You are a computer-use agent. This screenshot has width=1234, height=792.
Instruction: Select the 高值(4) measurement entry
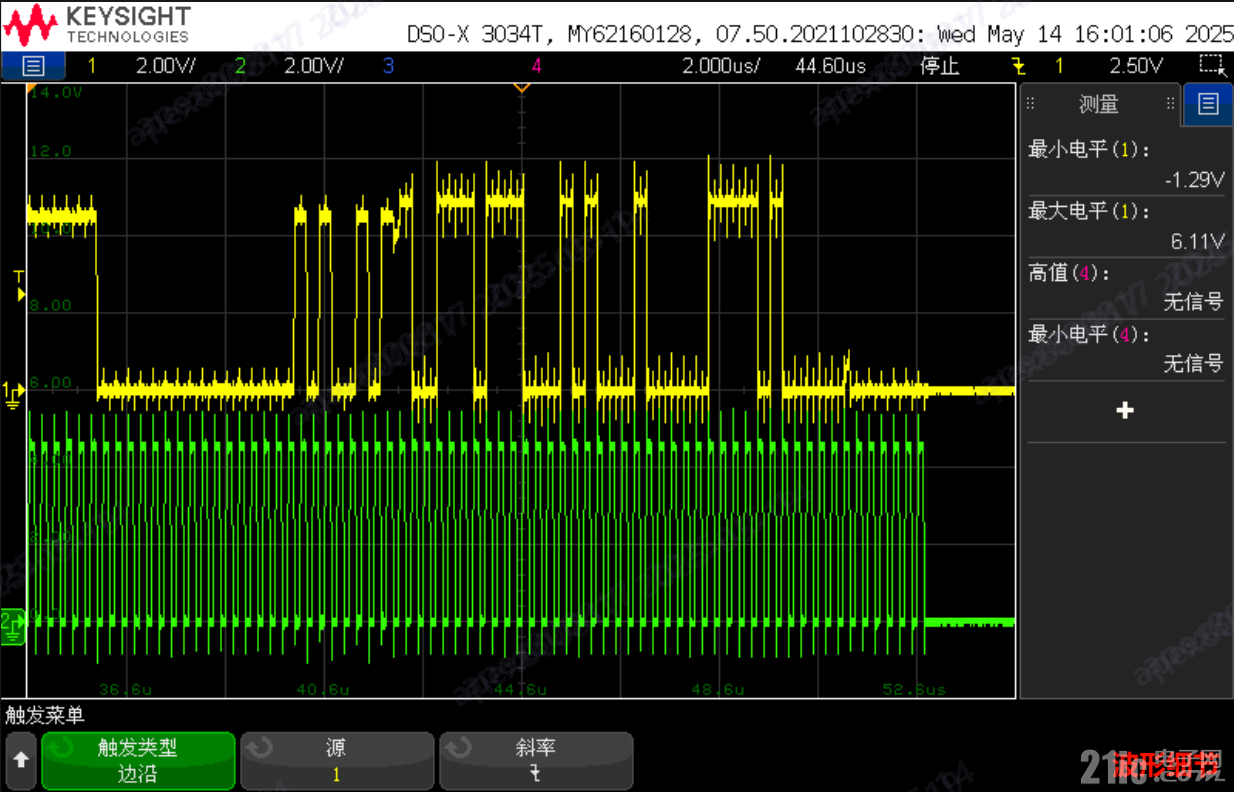(x=1126, y=287)
